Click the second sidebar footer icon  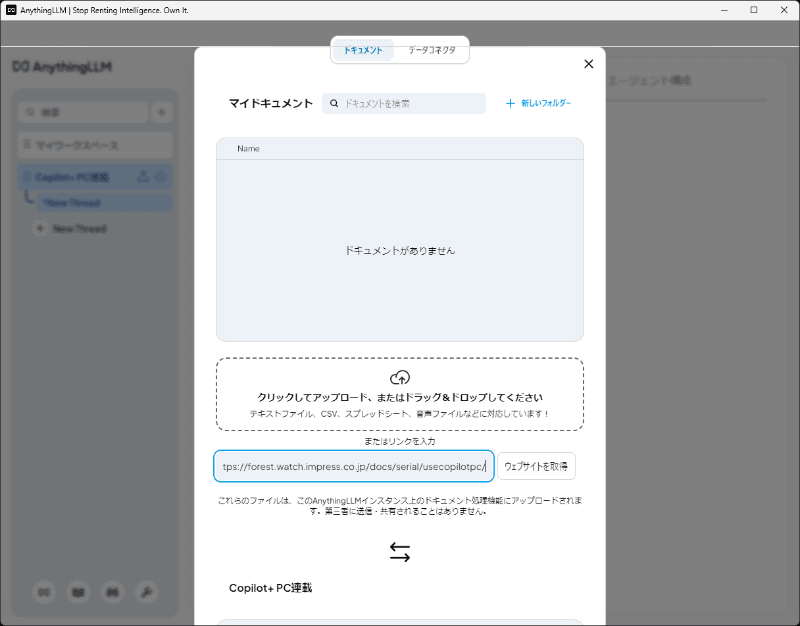coord(78,592)
